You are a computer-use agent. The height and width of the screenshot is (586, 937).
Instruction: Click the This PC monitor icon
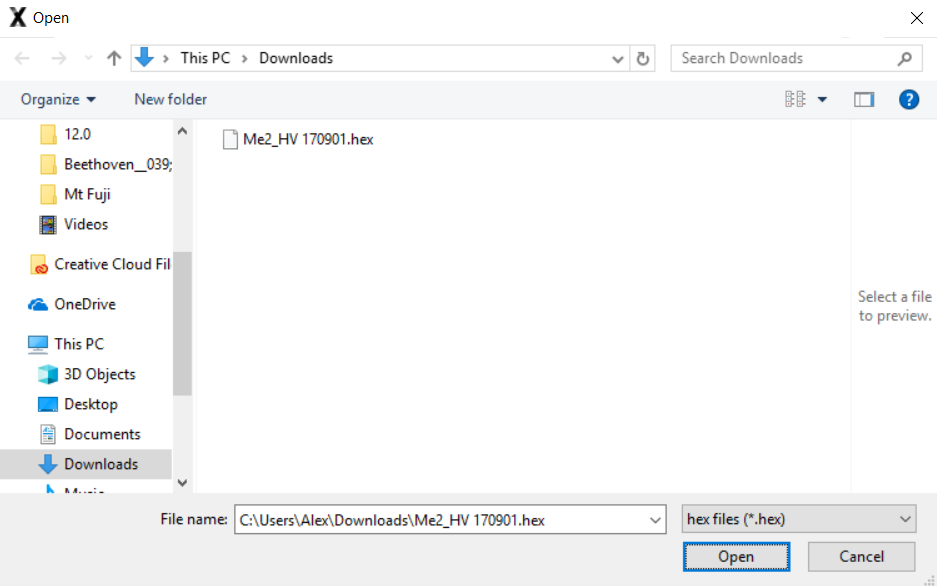38,344
